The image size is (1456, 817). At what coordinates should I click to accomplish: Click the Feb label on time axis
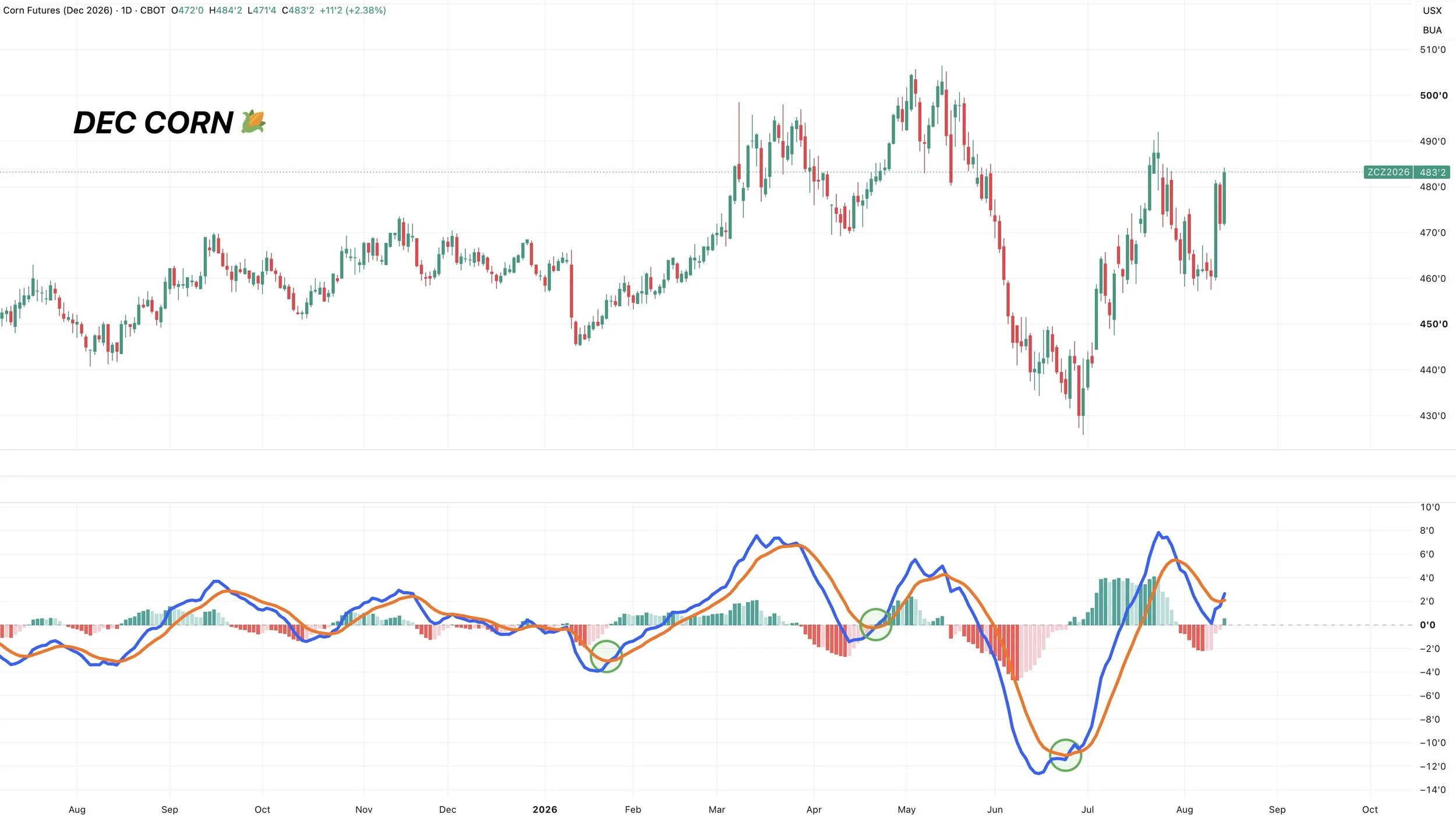point(633,809)
